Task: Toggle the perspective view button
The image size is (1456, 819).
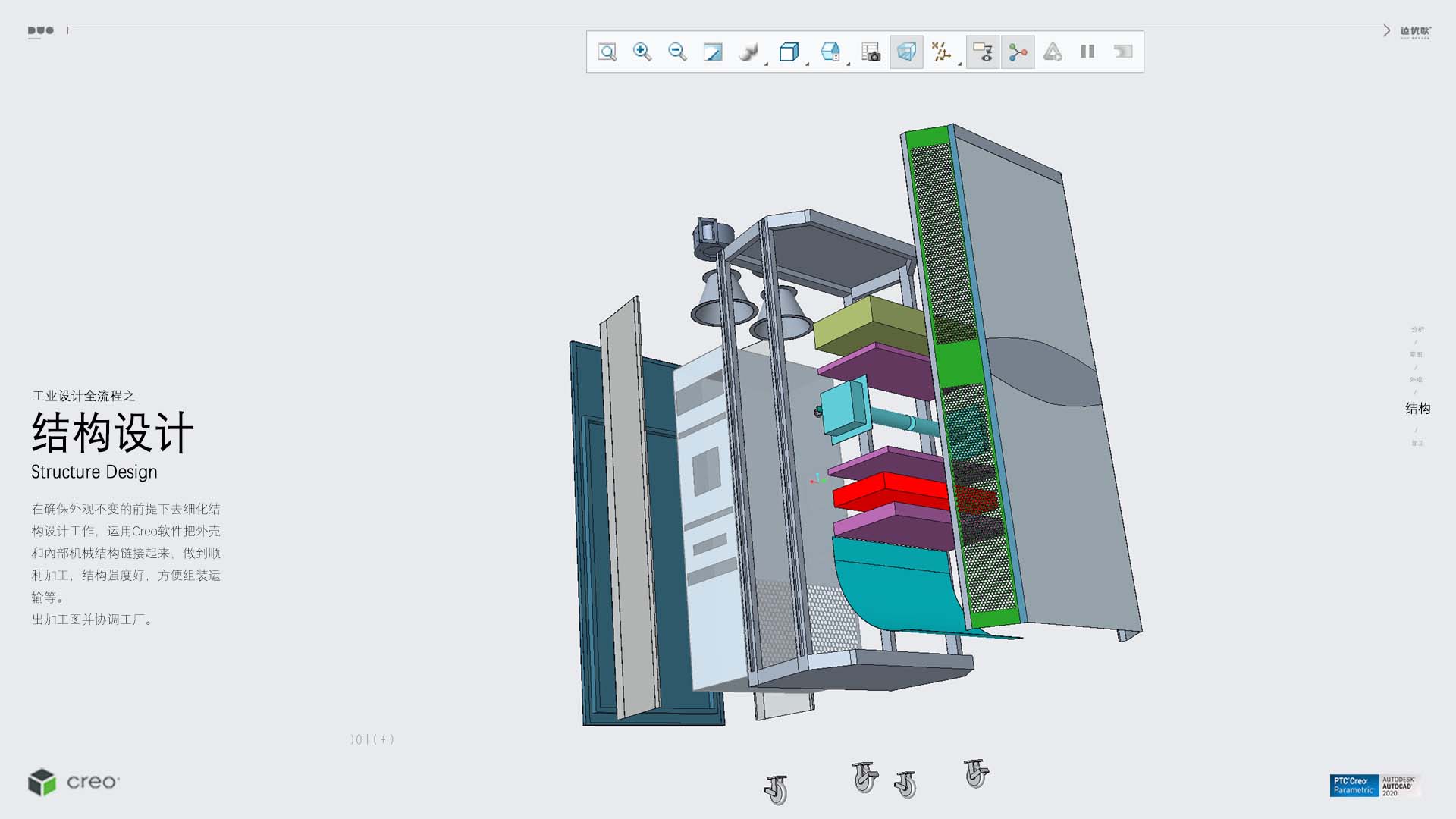Action: [x=906, y=52]
